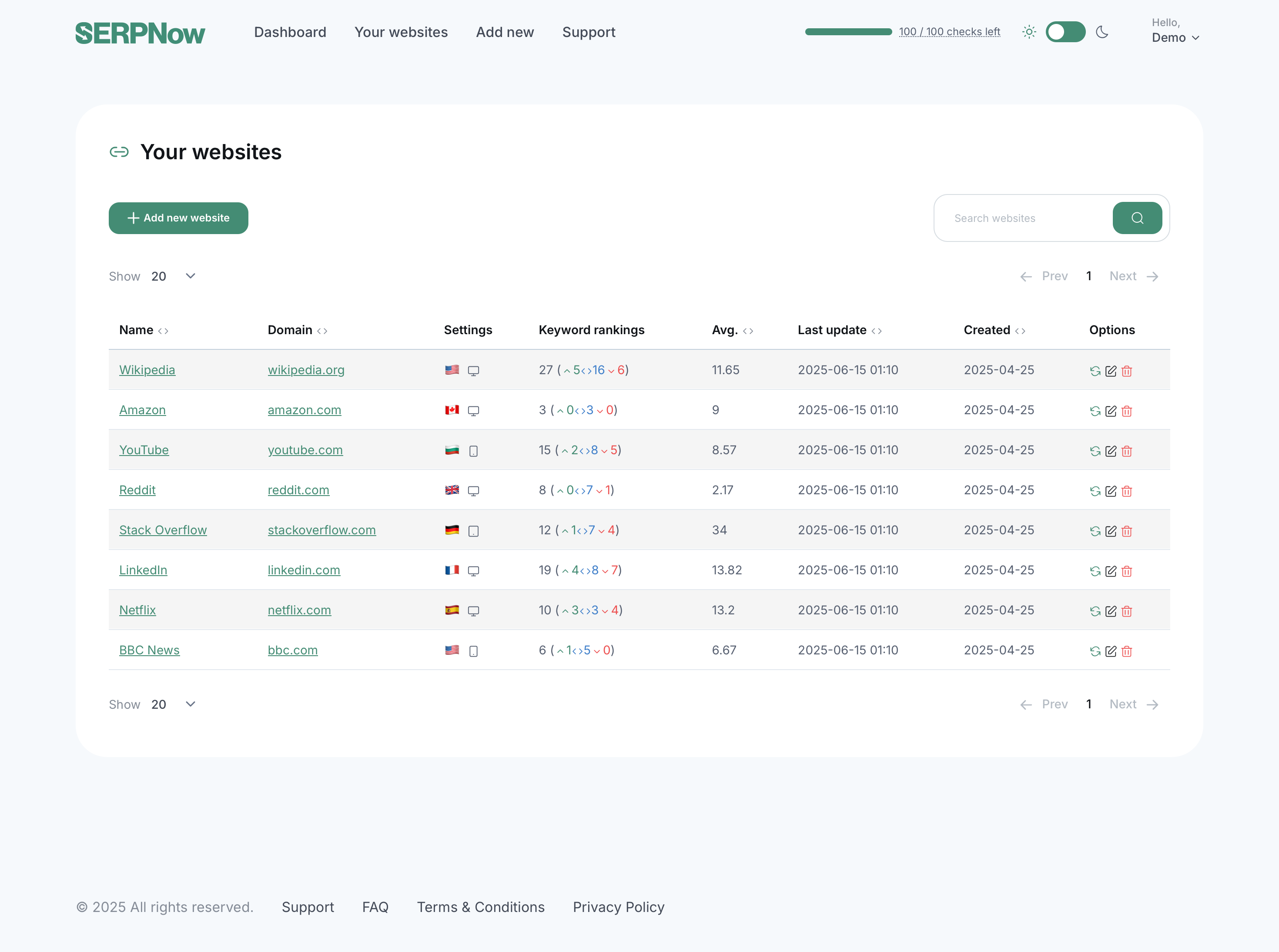The height and width of the screenshot is (952, 1279).
Task: Open Privacy Policy footer link
Action: pyautogui.click(x=618, y=907)
